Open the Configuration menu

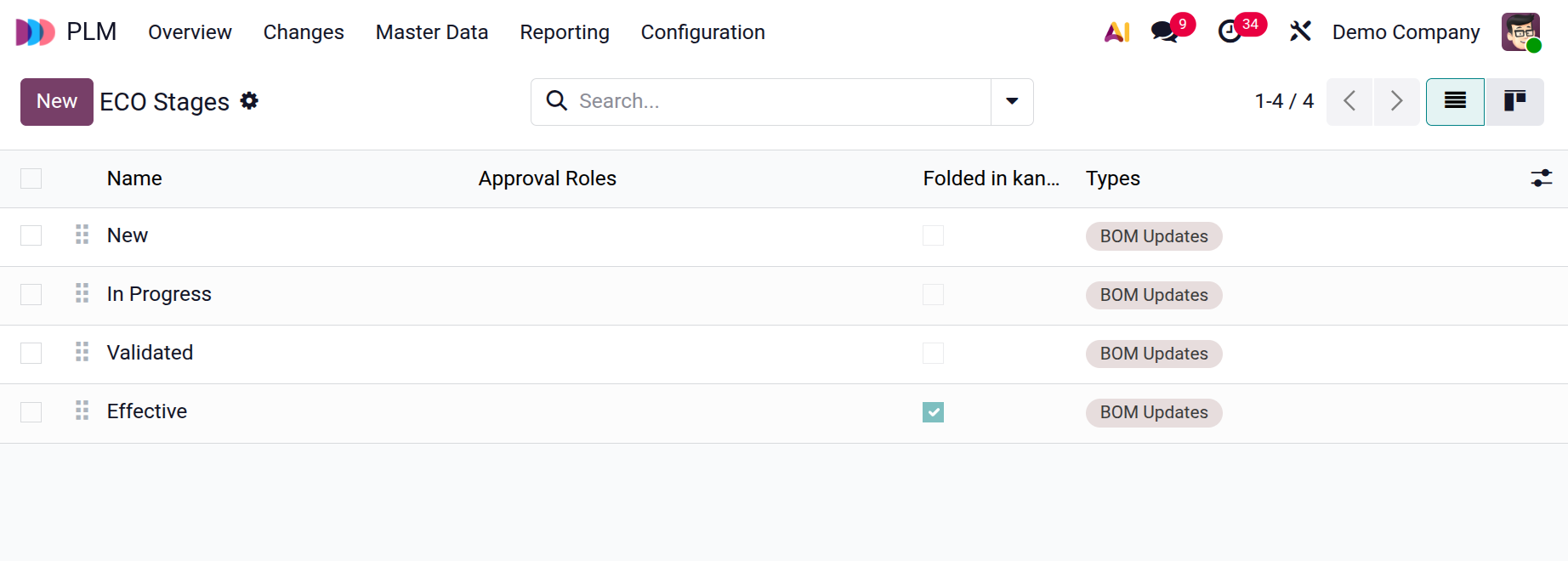pos(702,32)
